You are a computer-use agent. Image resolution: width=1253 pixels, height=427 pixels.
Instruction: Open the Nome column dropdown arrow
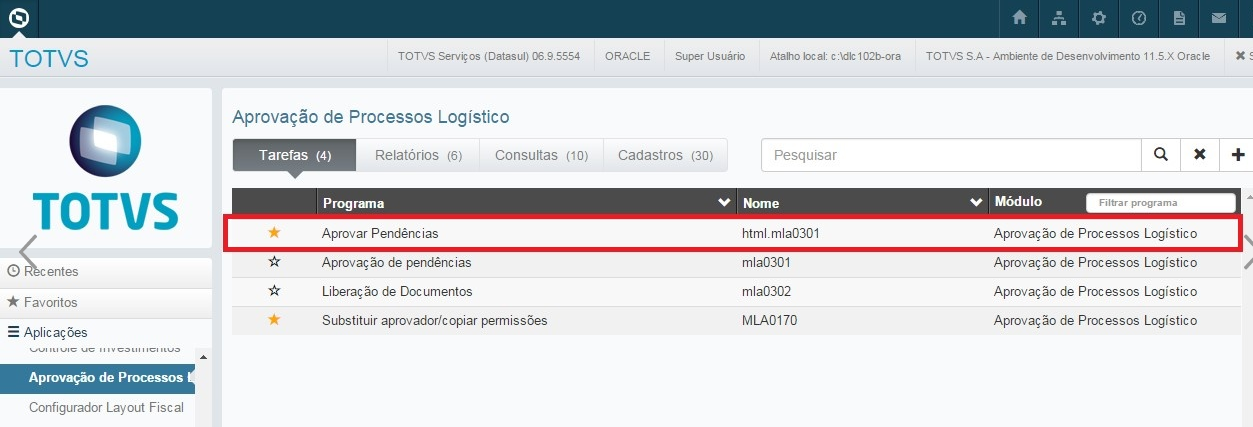pos(977,203)
